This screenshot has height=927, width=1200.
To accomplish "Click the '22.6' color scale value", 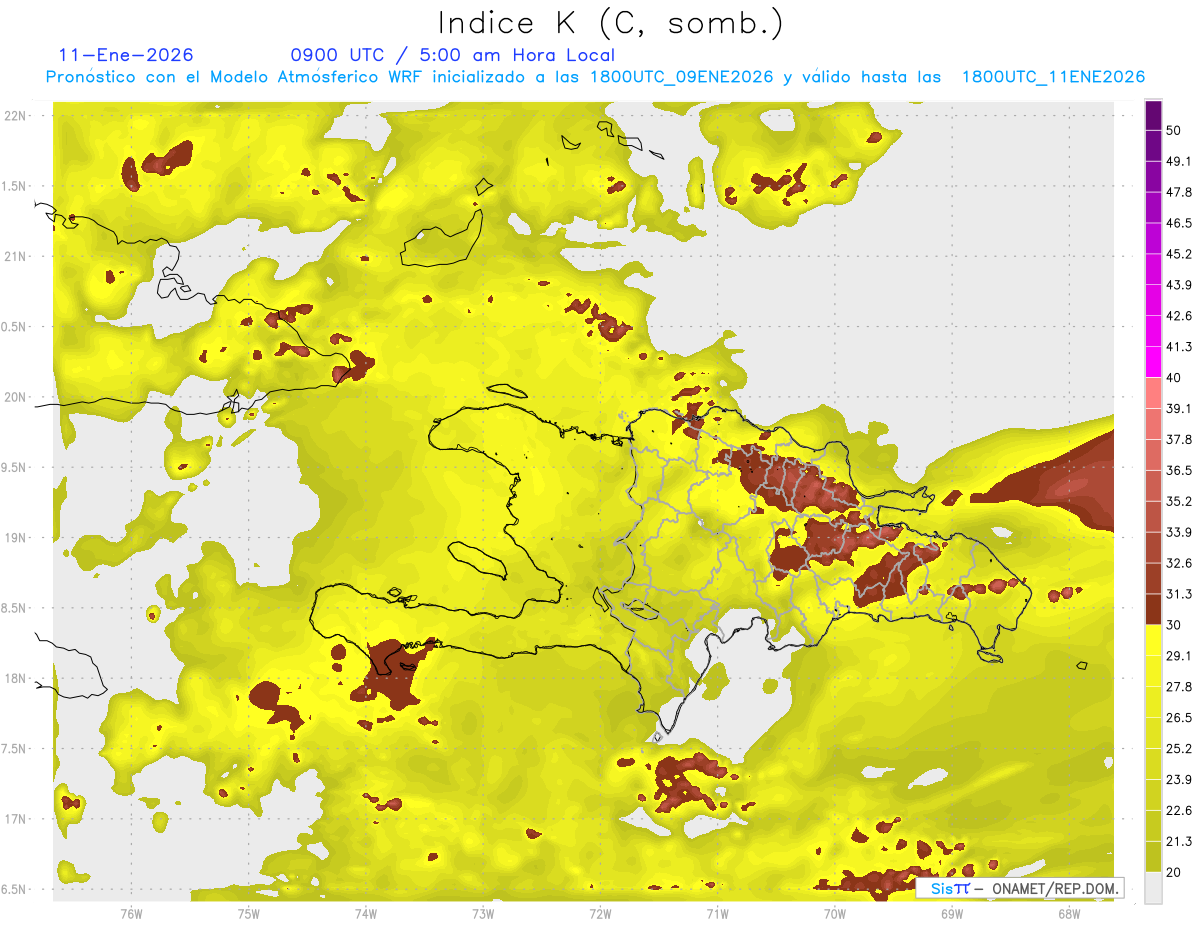I will [x=1180, y=811].
